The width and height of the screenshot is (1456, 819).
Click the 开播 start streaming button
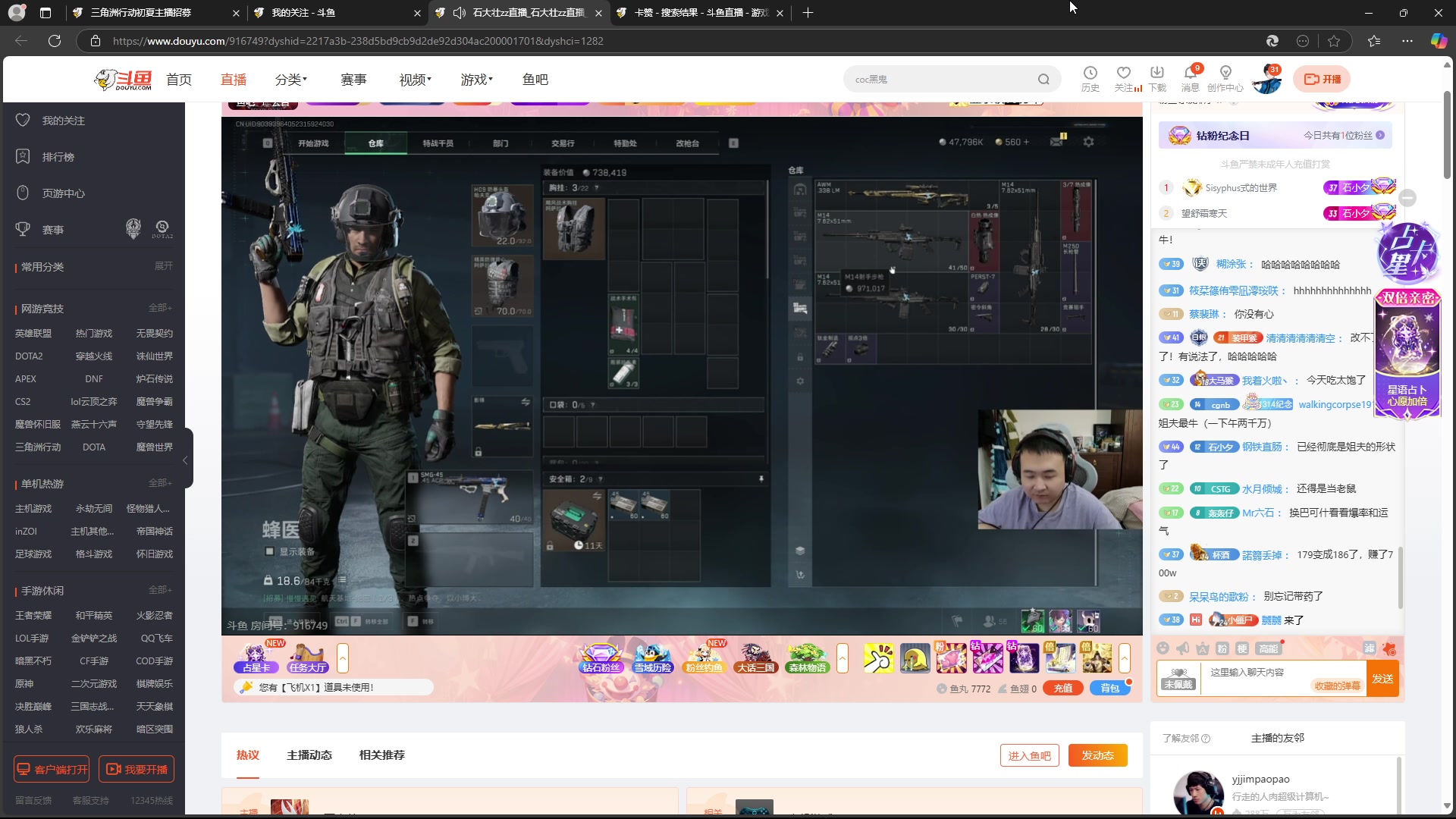pyautogui.click(x=1322, y=79)
